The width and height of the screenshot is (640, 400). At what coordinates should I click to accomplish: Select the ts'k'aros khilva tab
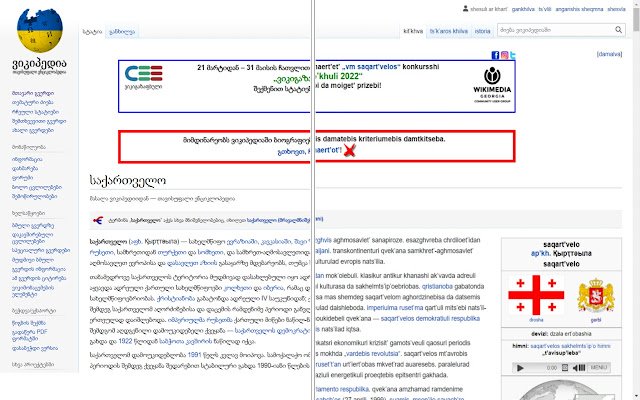(449, 31)
